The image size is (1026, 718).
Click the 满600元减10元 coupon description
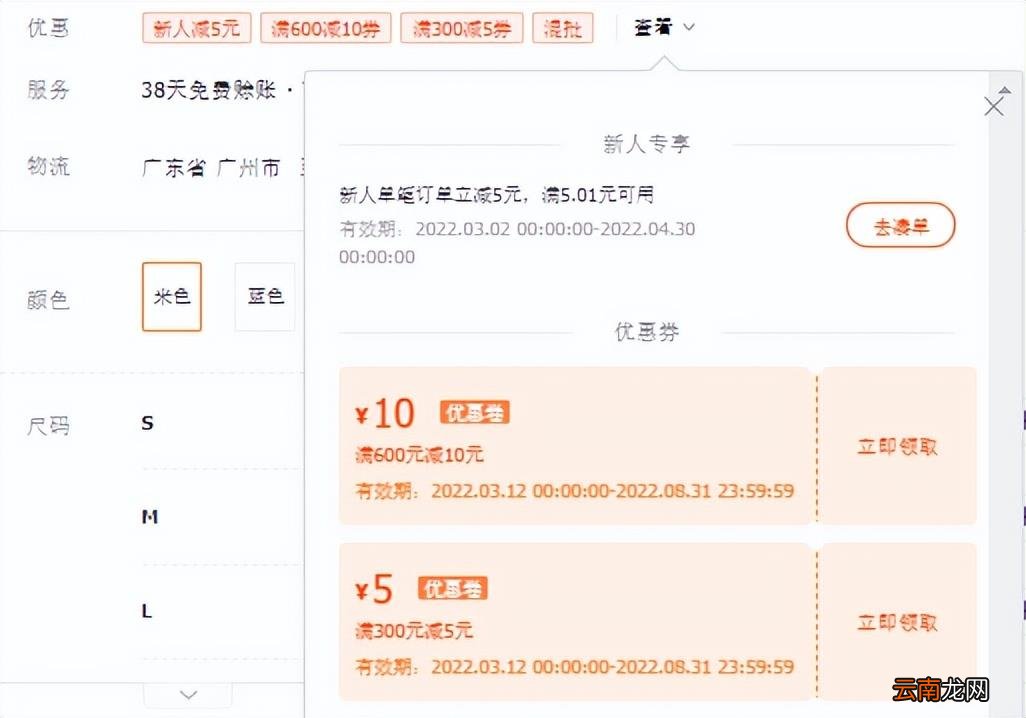419,454
